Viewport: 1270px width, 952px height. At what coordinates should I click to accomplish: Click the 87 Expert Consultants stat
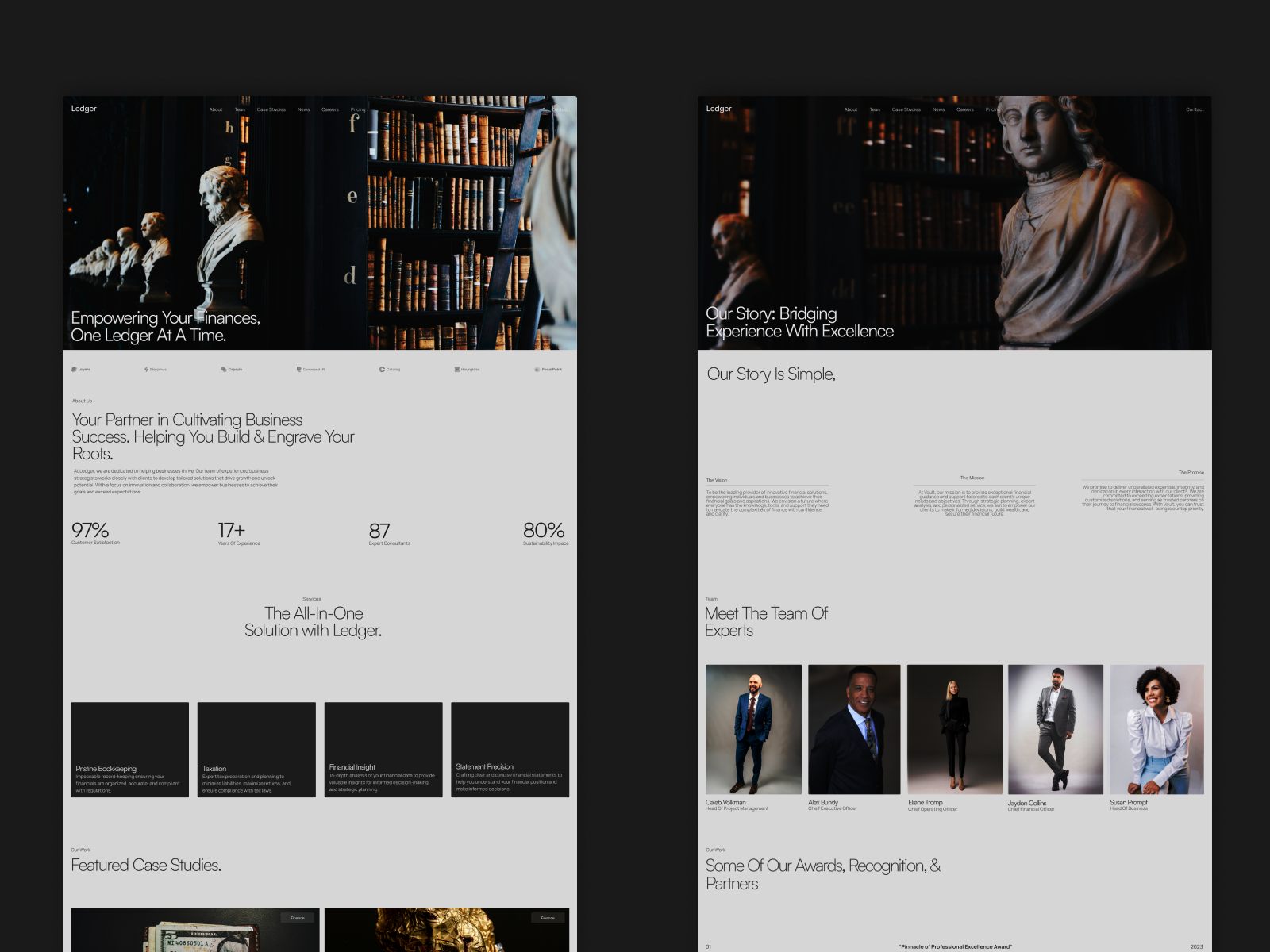point(389,533)
